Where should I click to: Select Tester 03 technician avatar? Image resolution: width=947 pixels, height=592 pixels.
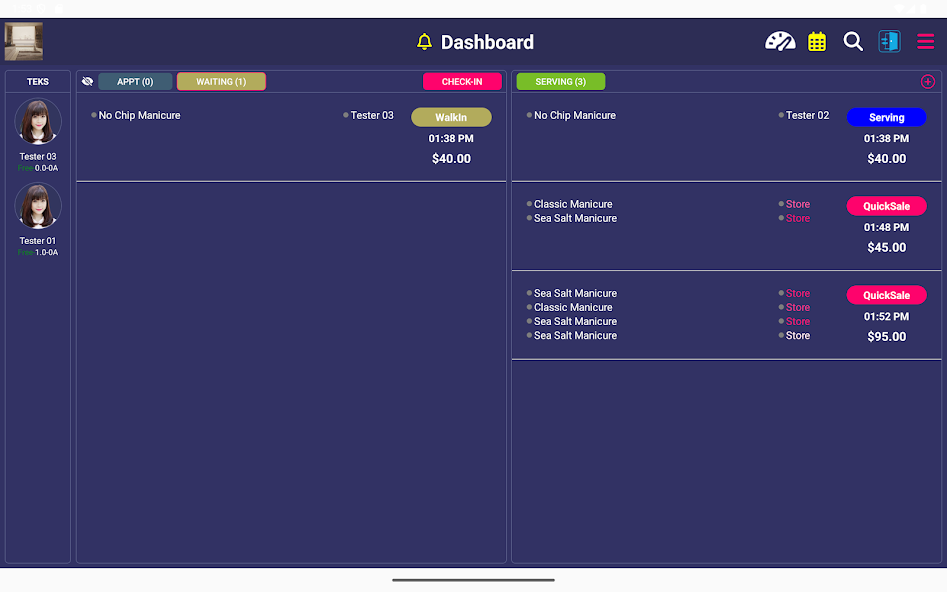click(38, 122)
